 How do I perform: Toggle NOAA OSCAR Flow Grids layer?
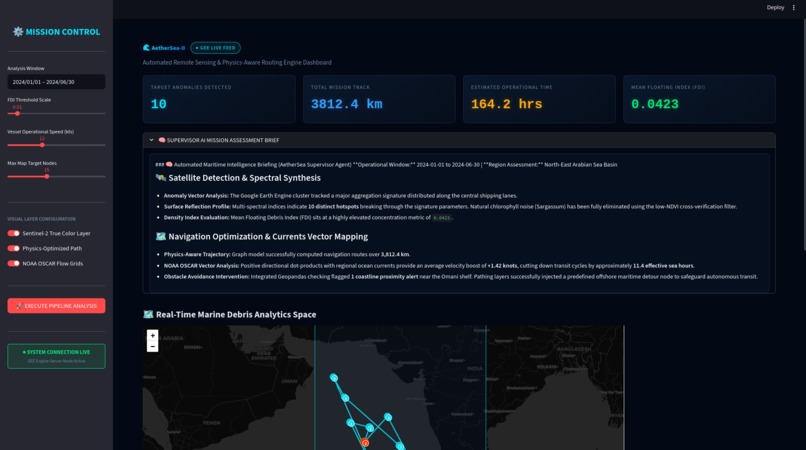13,263
